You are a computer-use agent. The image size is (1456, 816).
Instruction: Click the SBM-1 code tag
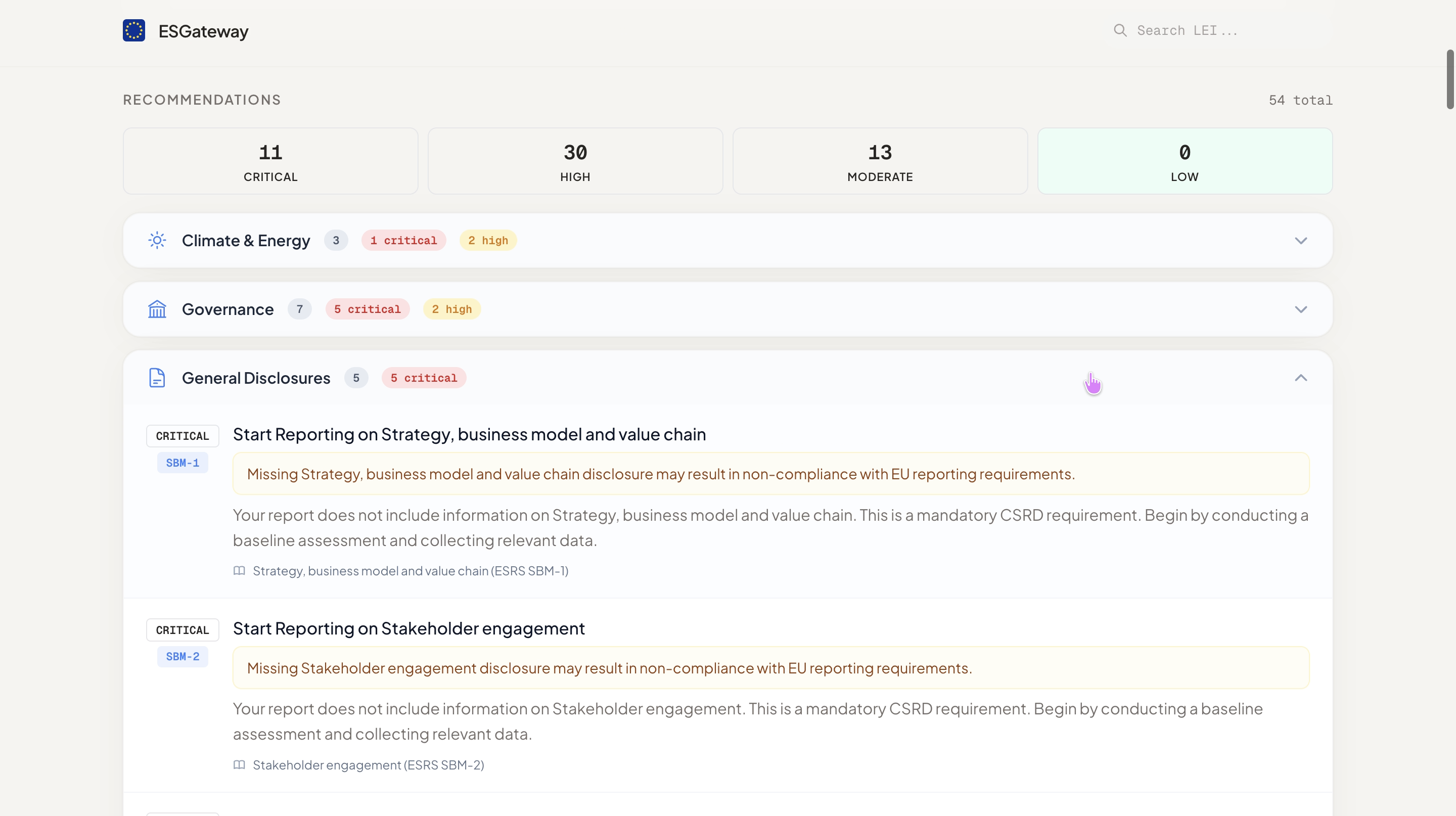[x=182, y=463]
